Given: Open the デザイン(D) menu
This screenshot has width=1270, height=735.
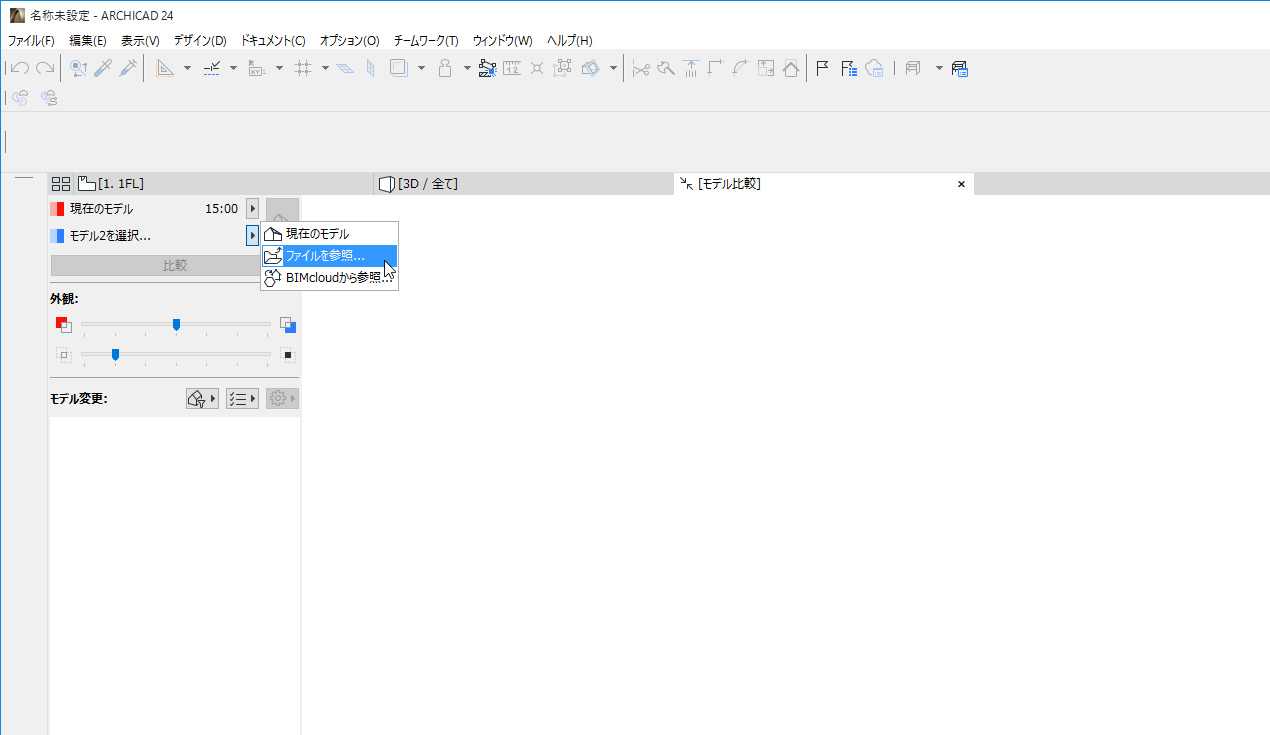Looking at the screenshot, I should pos(200,41).
